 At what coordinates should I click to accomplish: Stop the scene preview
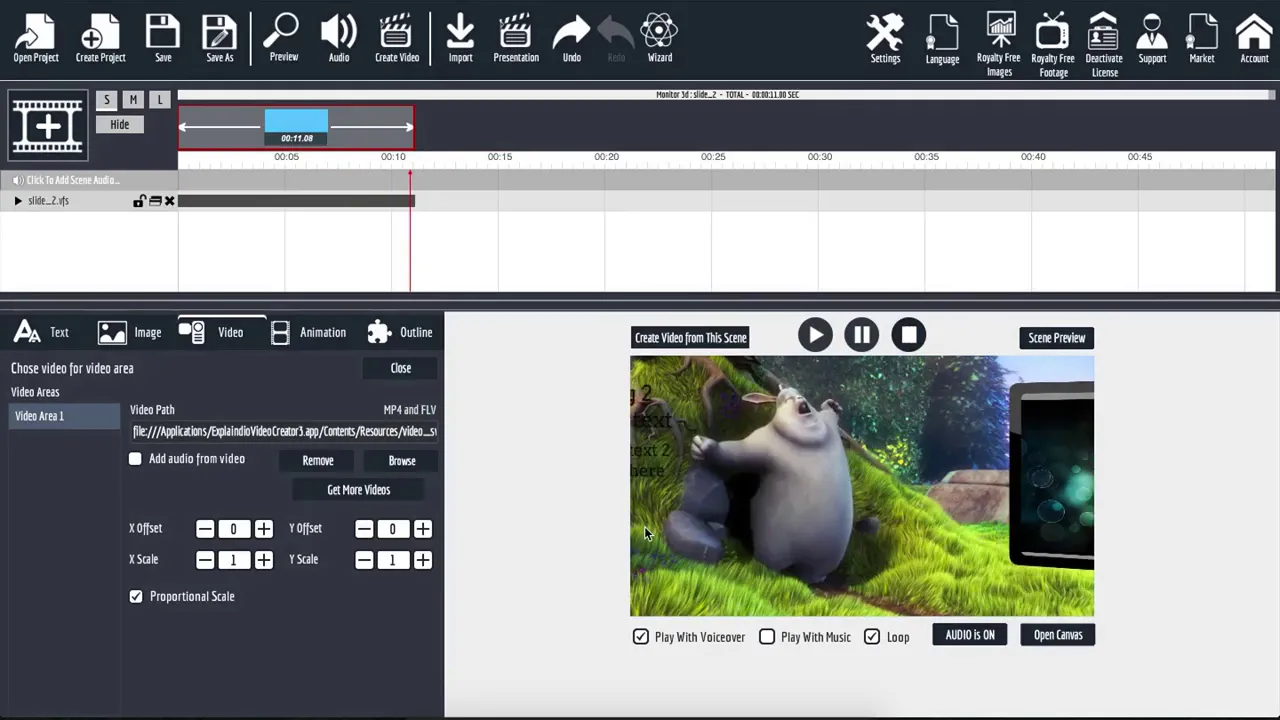point(909,335)
